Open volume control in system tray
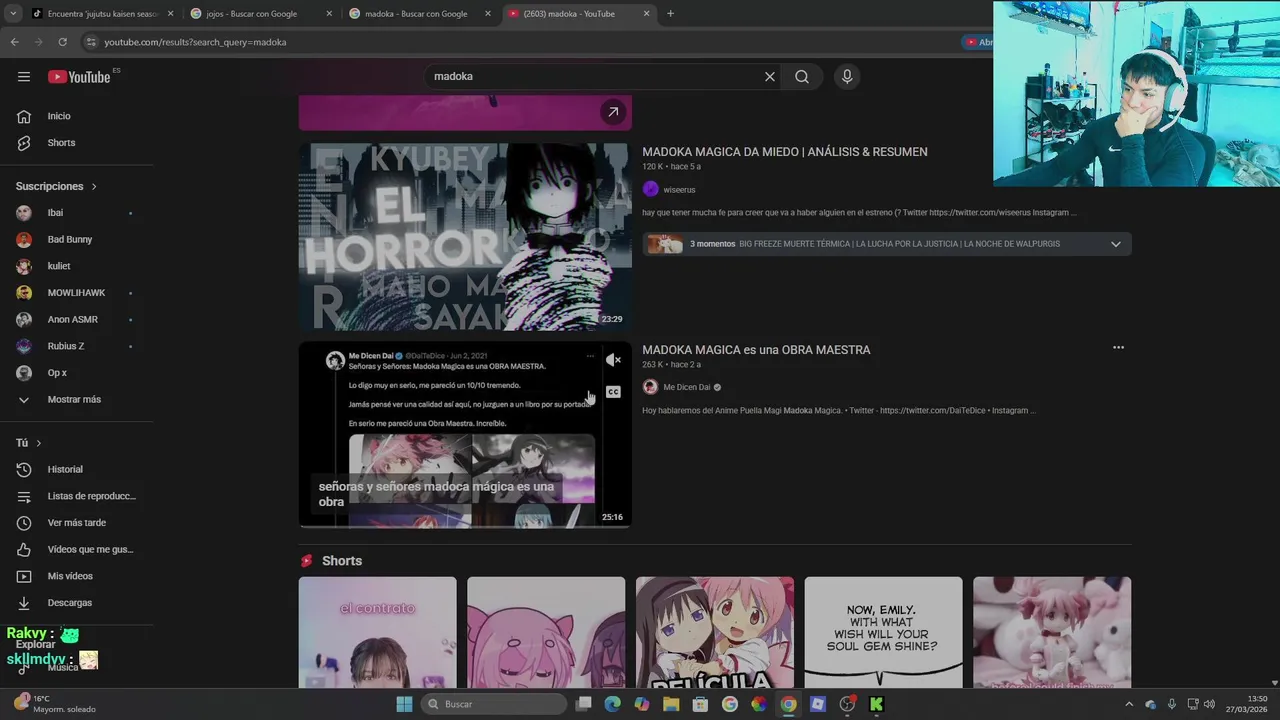Viewport: 1280px width, 720px height. click(x=1210, y=704)
